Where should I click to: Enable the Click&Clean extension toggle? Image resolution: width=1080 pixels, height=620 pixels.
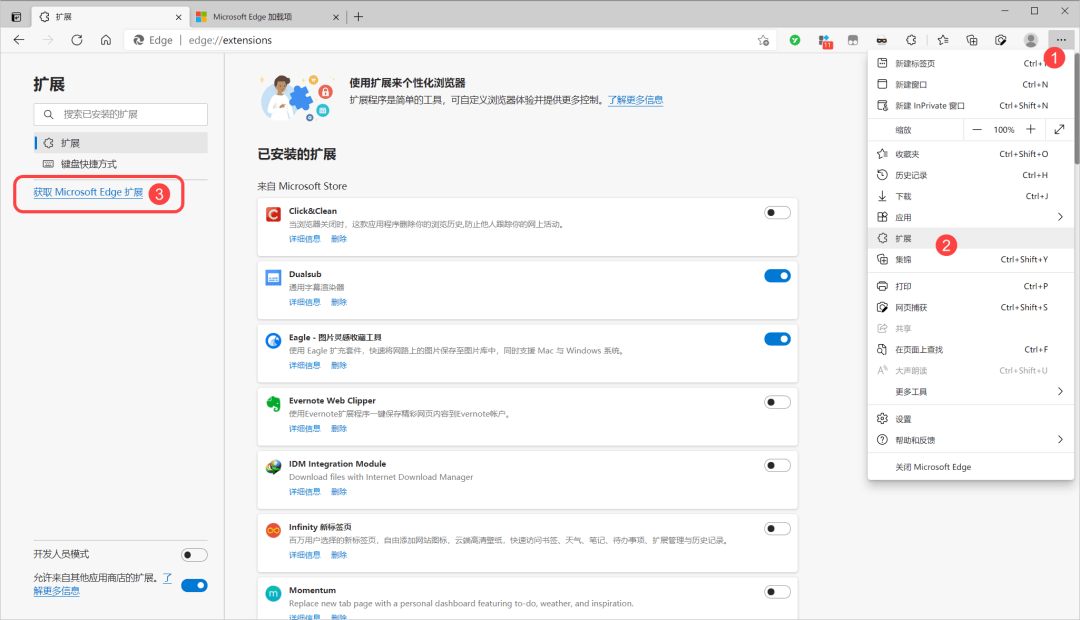[777, 213]
